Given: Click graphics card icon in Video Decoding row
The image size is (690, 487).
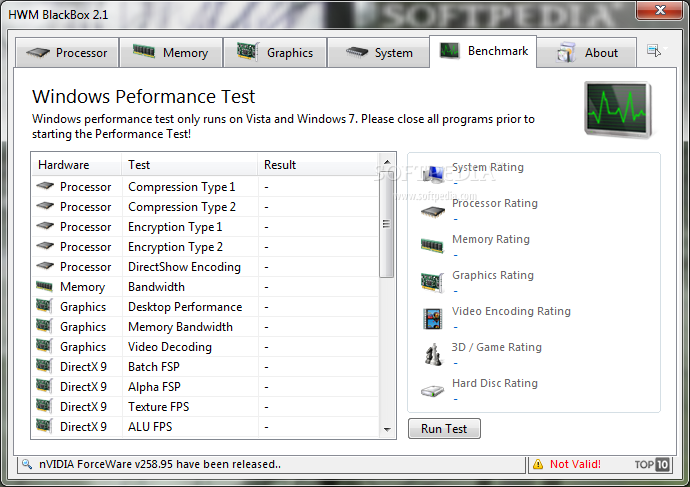Looking at the screenshot, I should click(x=44, y=346).
